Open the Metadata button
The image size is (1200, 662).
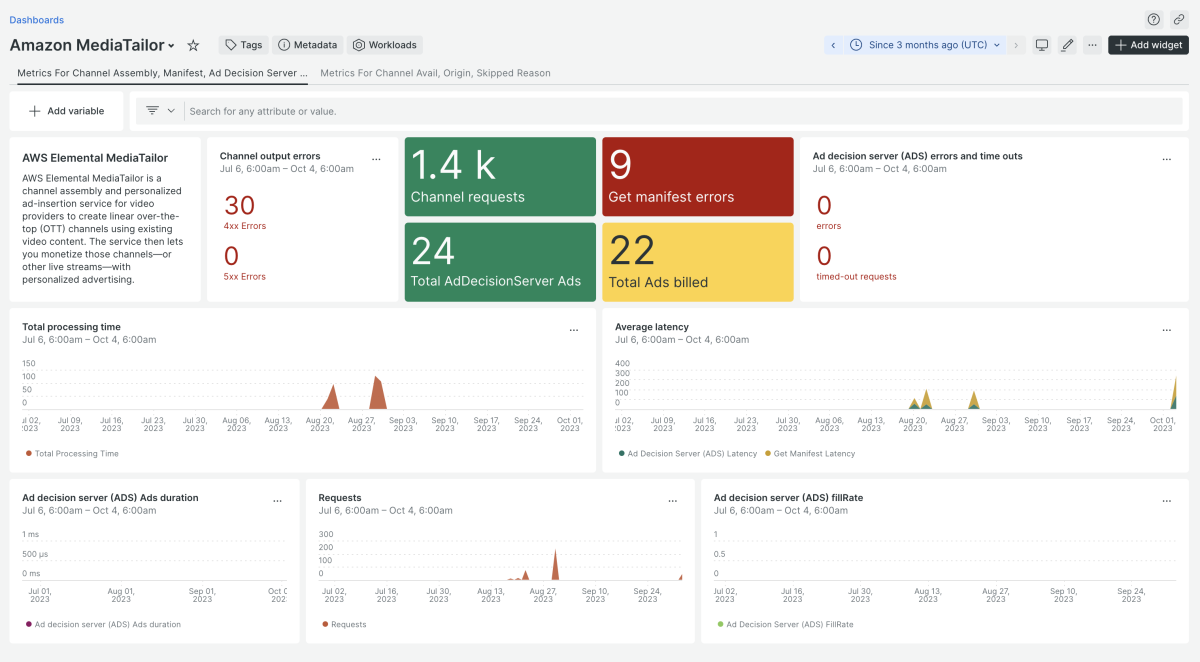click(308, 45)
